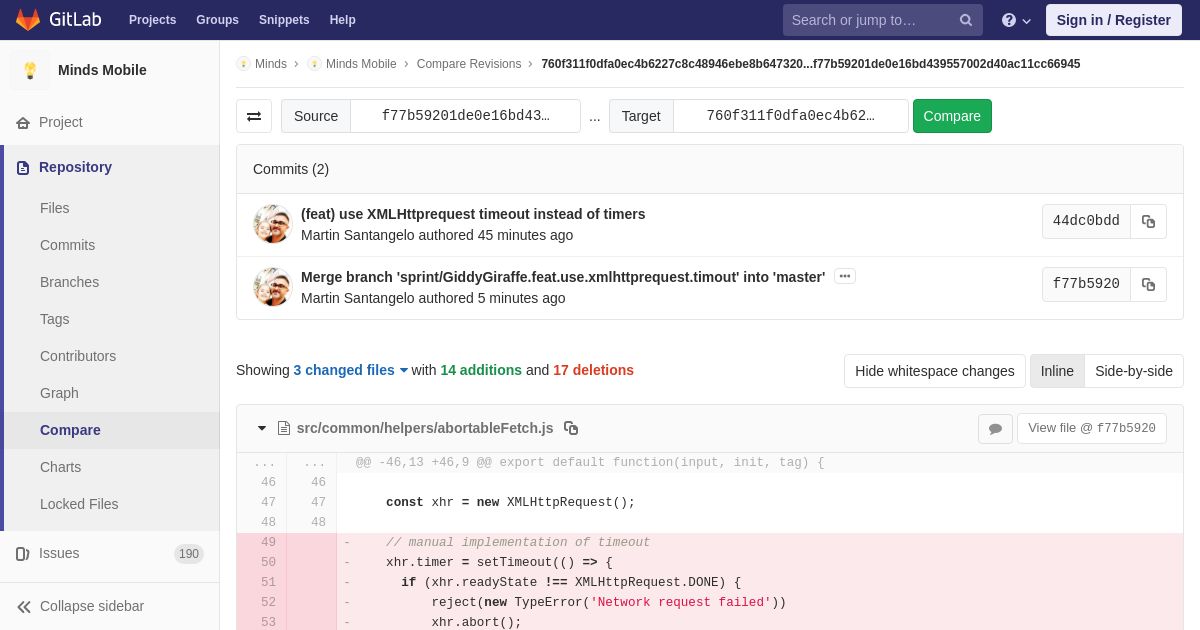Screen dimensions: 1200x630
Task: Copy abortableFetch.js file path
Action: point(571,428)
